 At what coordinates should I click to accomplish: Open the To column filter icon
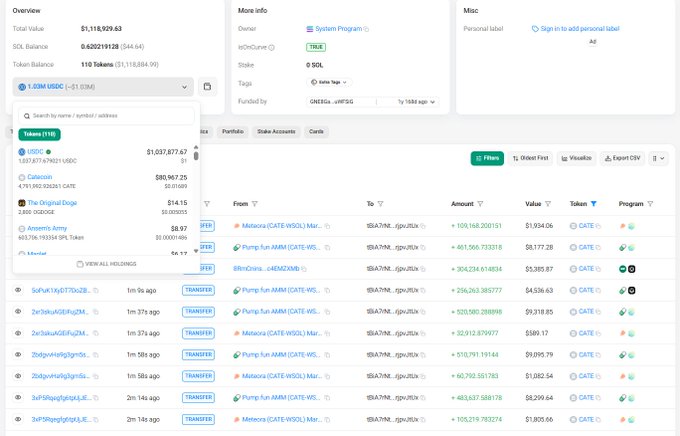[380, 204]
